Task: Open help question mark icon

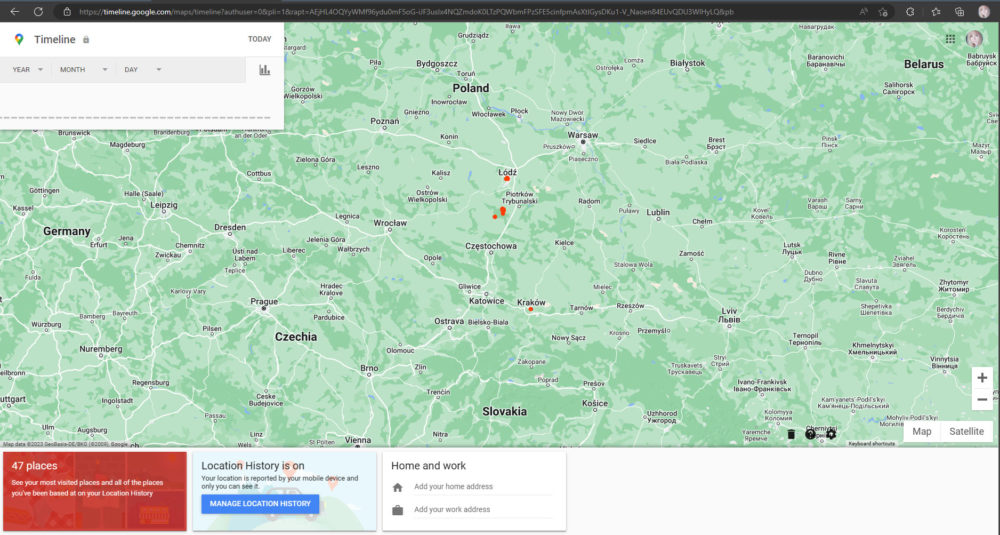Action: pos(810,434)
